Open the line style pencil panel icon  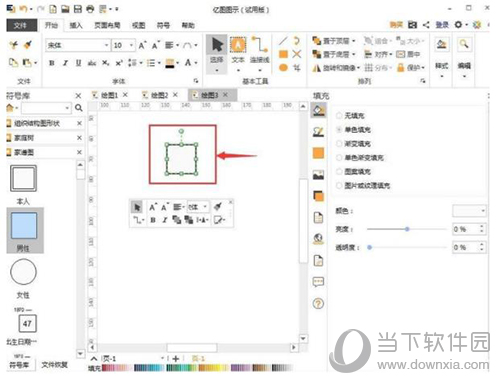coord(319,132)
